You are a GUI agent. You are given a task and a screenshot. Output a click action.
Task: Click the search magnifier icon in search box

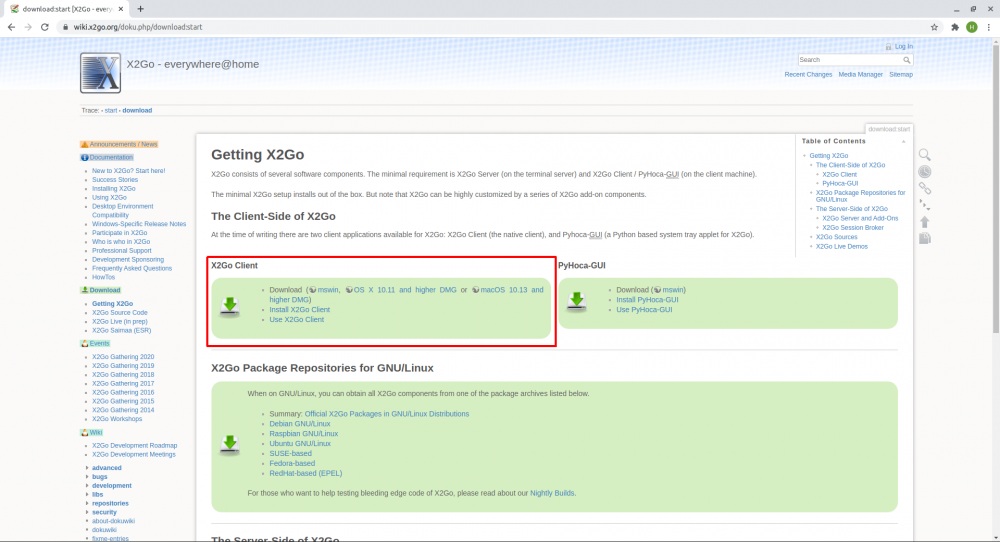coord(906,60)
